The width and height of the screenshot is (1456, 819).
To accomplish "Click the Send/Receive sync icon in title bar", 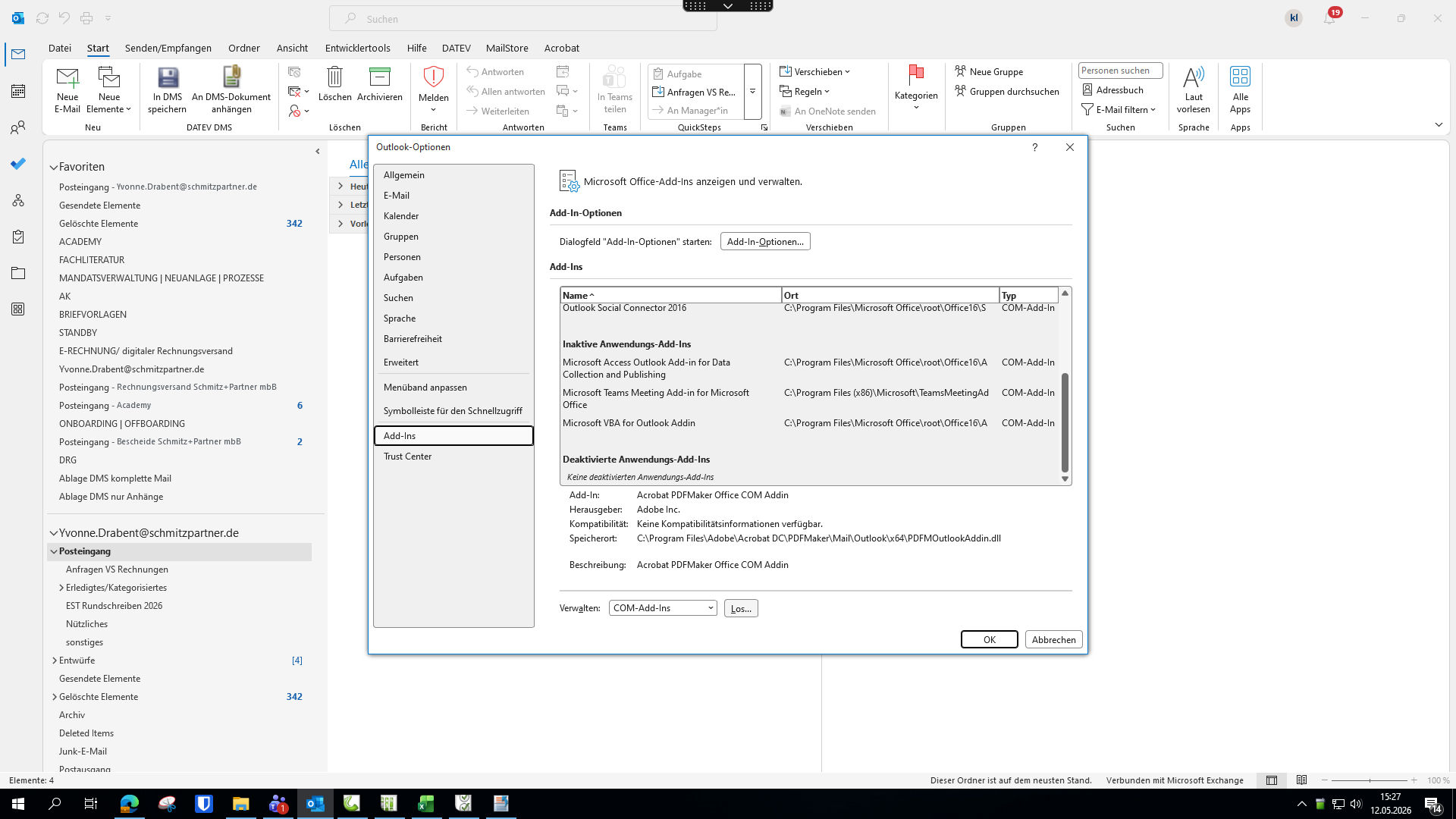I will click(42, 18).
